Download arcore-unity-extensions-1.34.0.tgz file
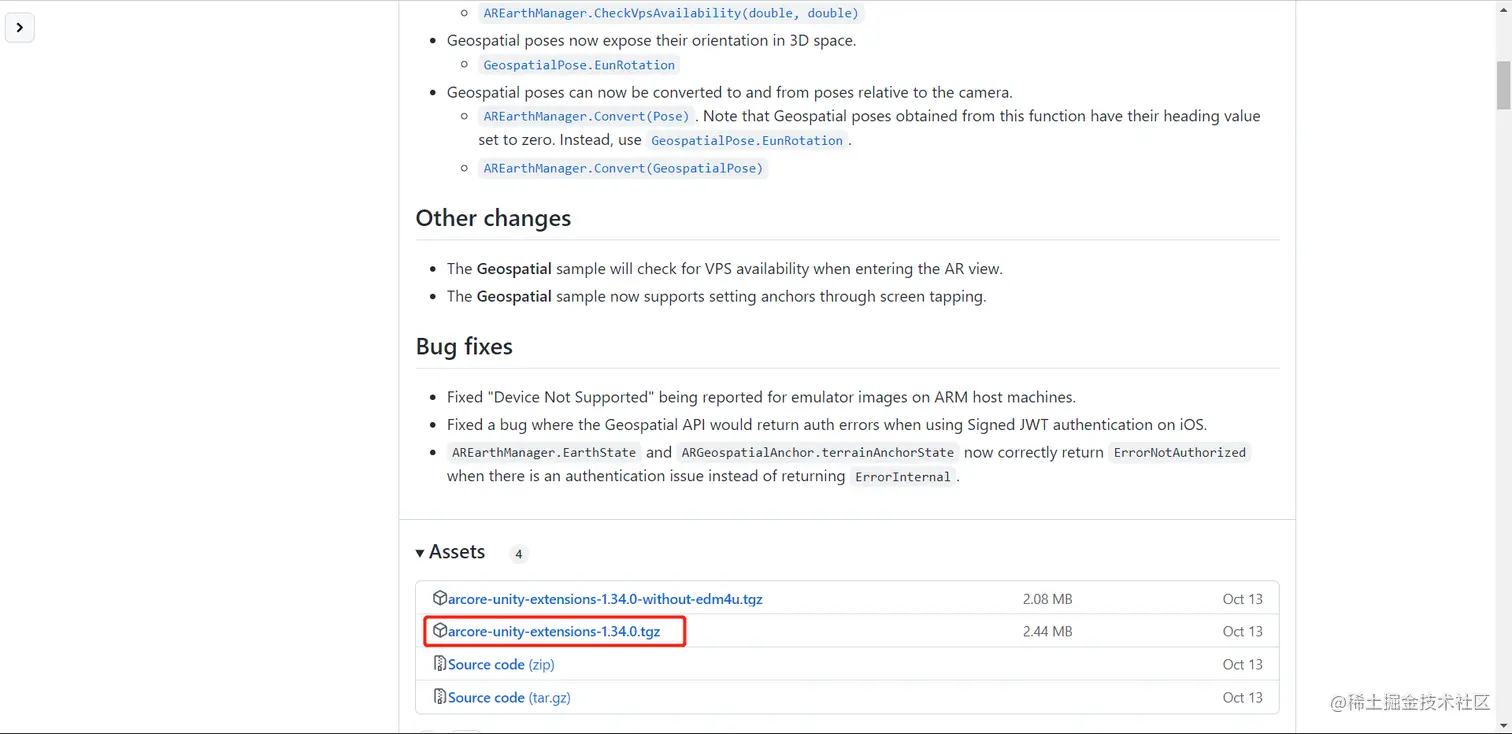 [554, 632]
